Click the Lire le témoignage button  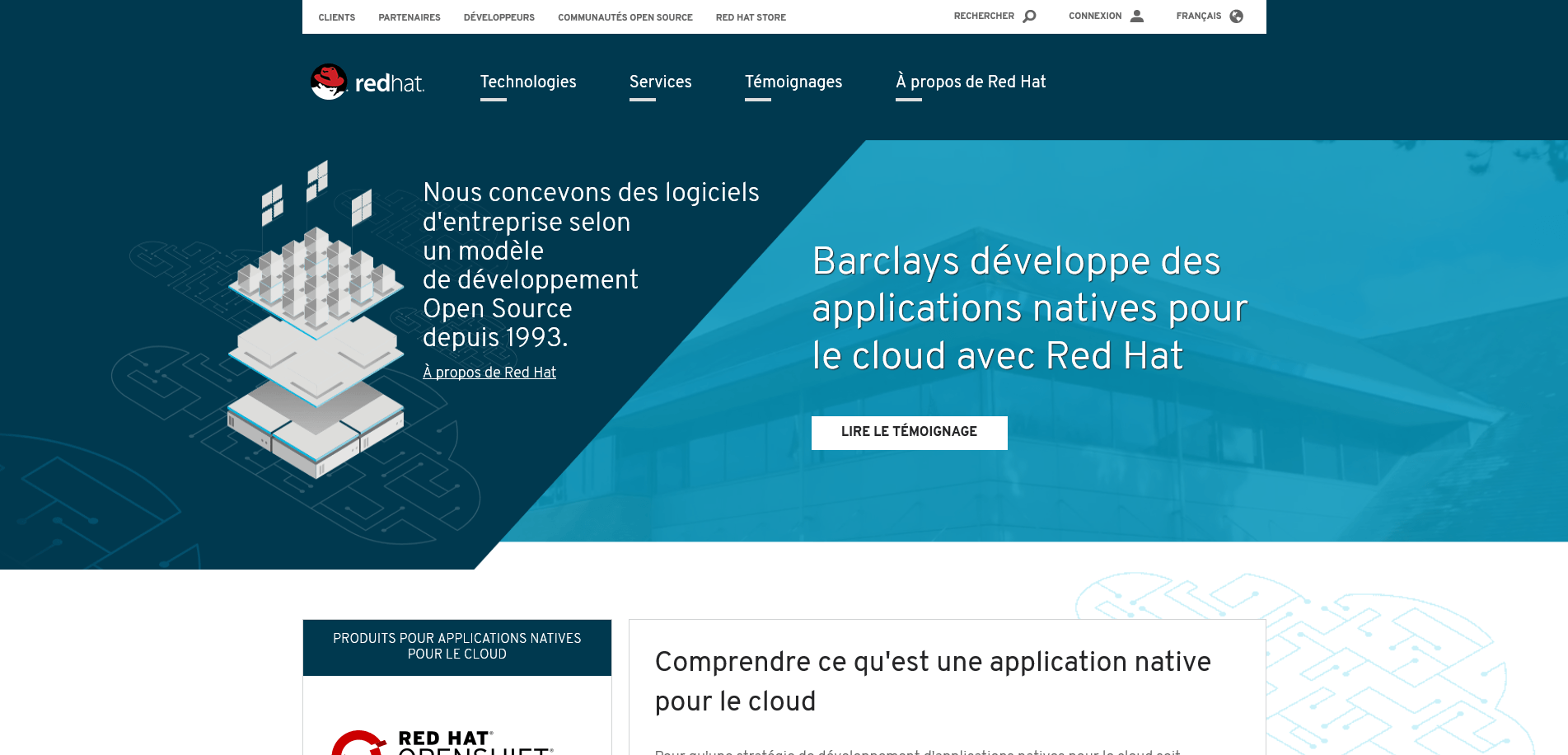(x=910, y=433)
